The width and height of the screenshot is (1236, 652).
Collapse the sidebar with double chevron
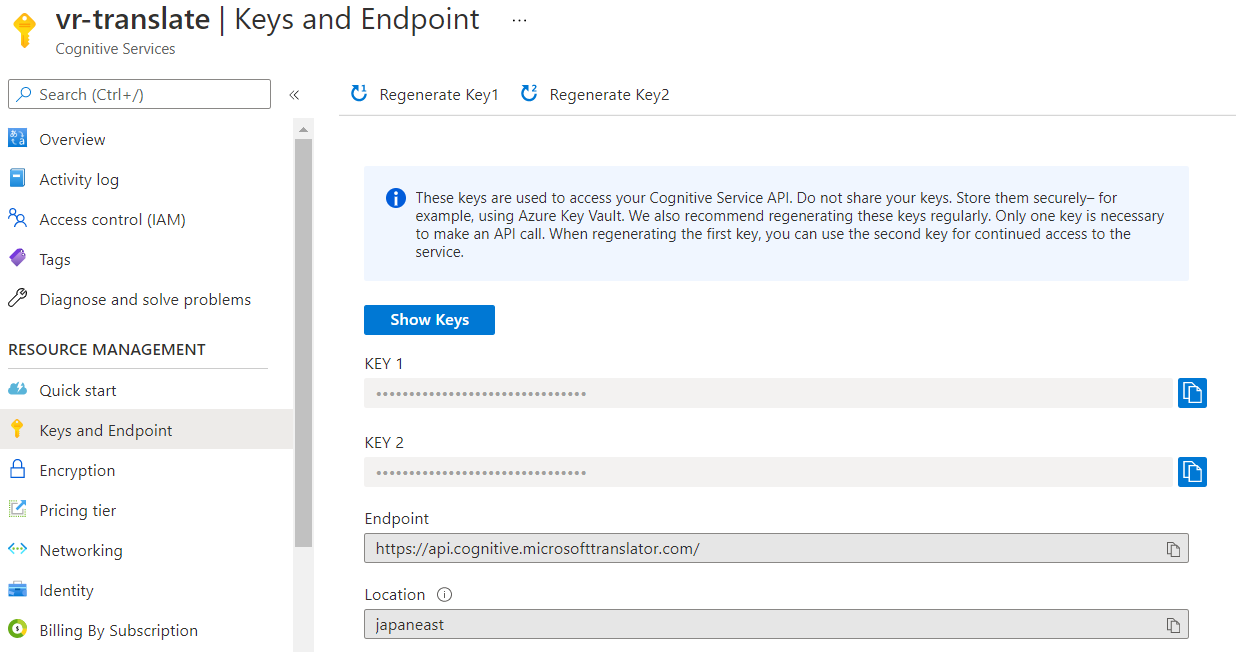[x=294, y=95]
